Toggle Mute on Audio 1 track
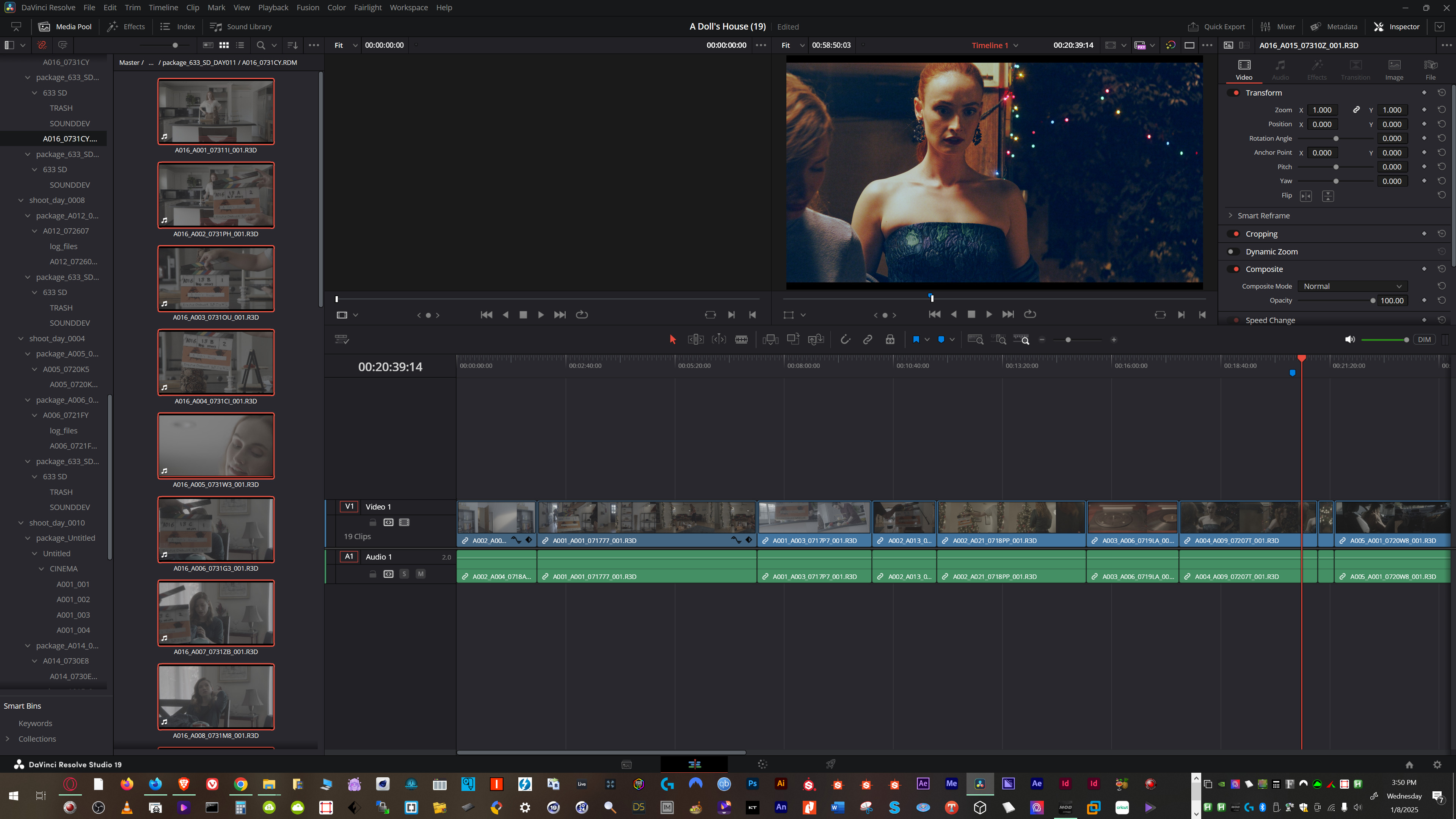Image resolution: width=1456 pixels, height=819 pixels. [420, 574]
